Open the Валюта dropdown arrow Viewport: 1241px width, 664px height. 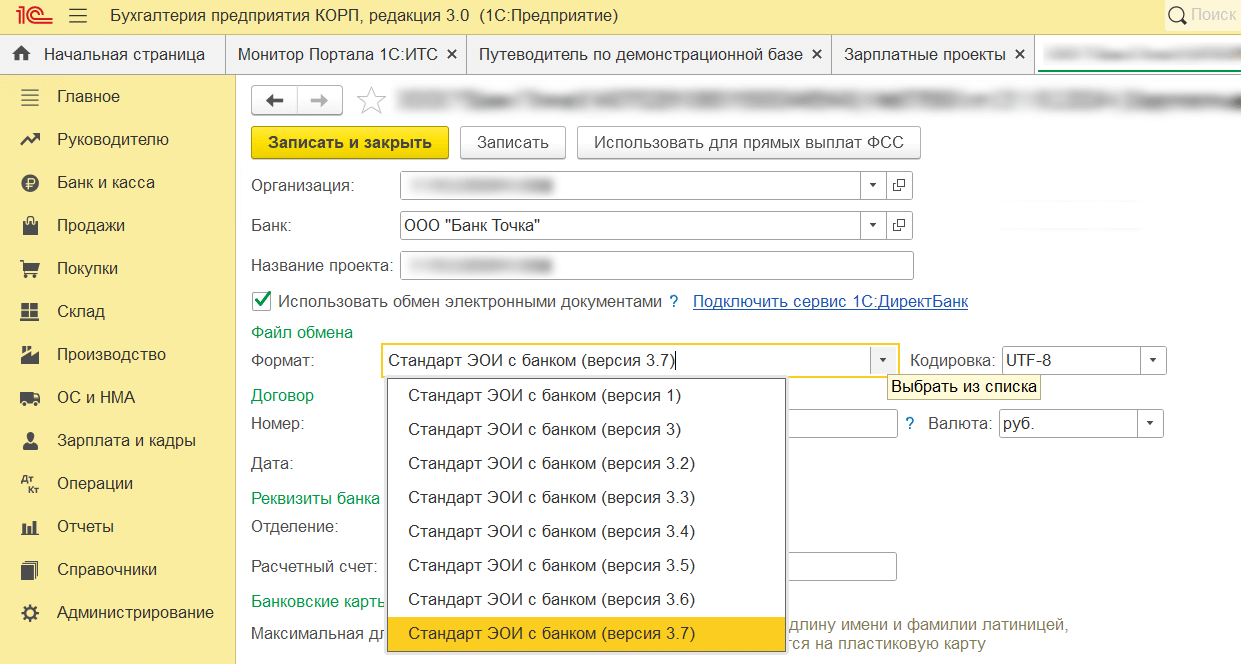click(1150, 424)
